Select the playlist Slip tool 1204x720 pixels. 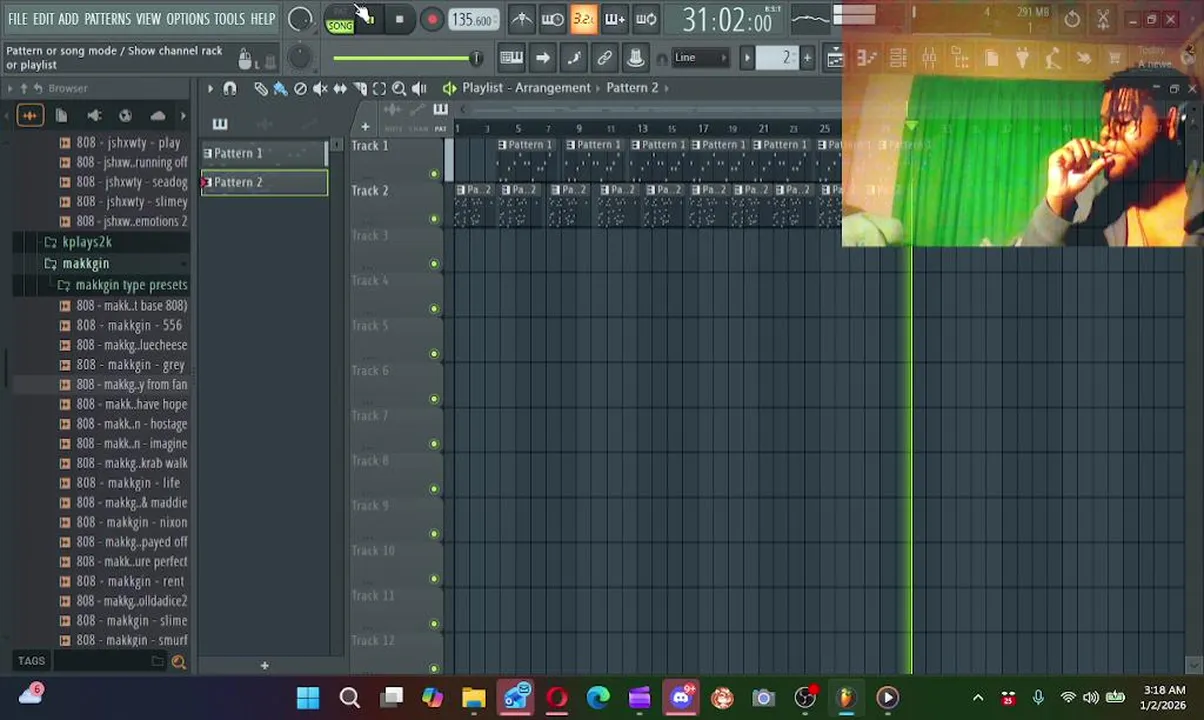pos(340,89)
